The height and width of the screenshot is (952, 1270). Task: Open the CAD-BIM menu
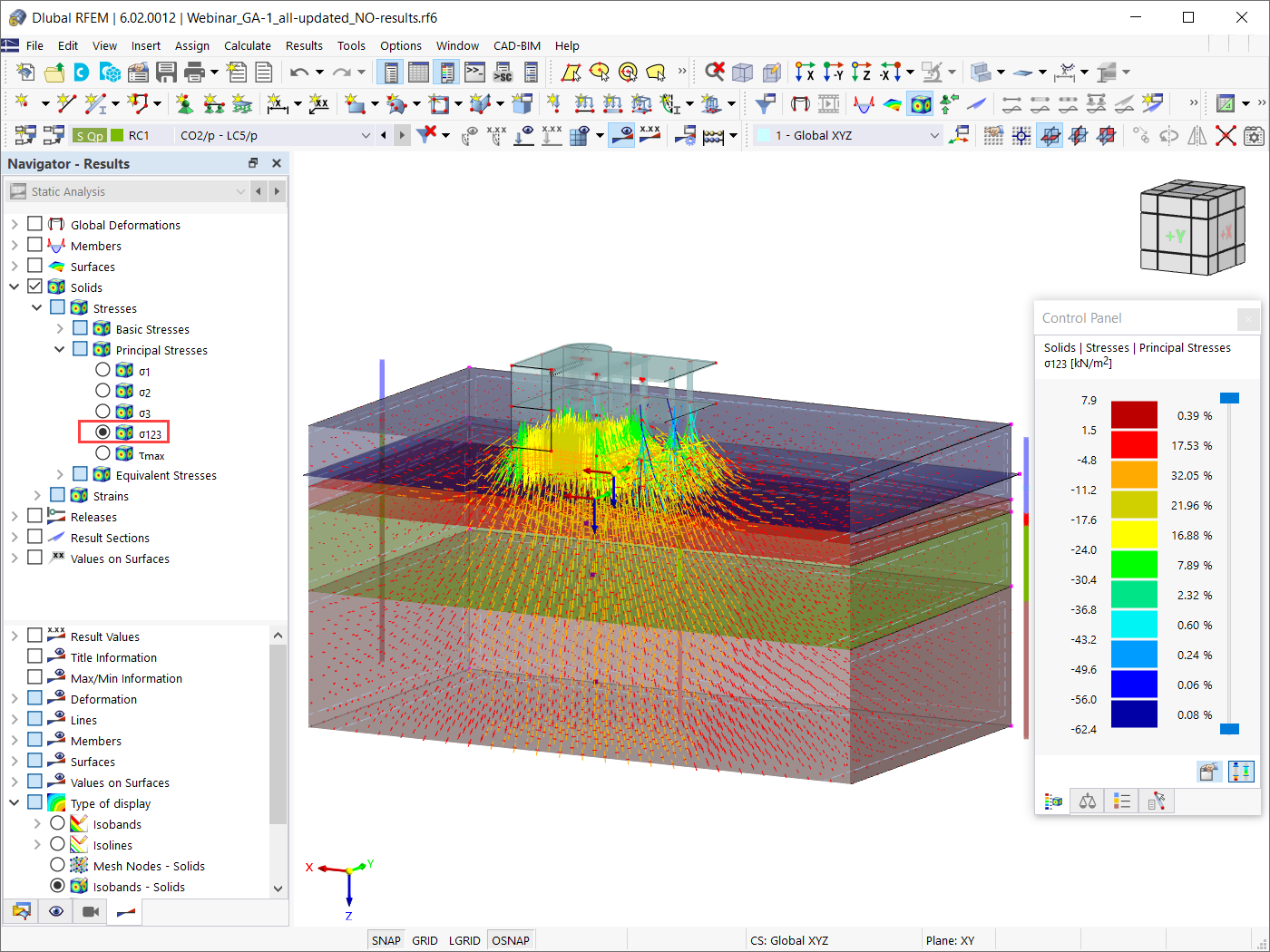click(517, 45)
